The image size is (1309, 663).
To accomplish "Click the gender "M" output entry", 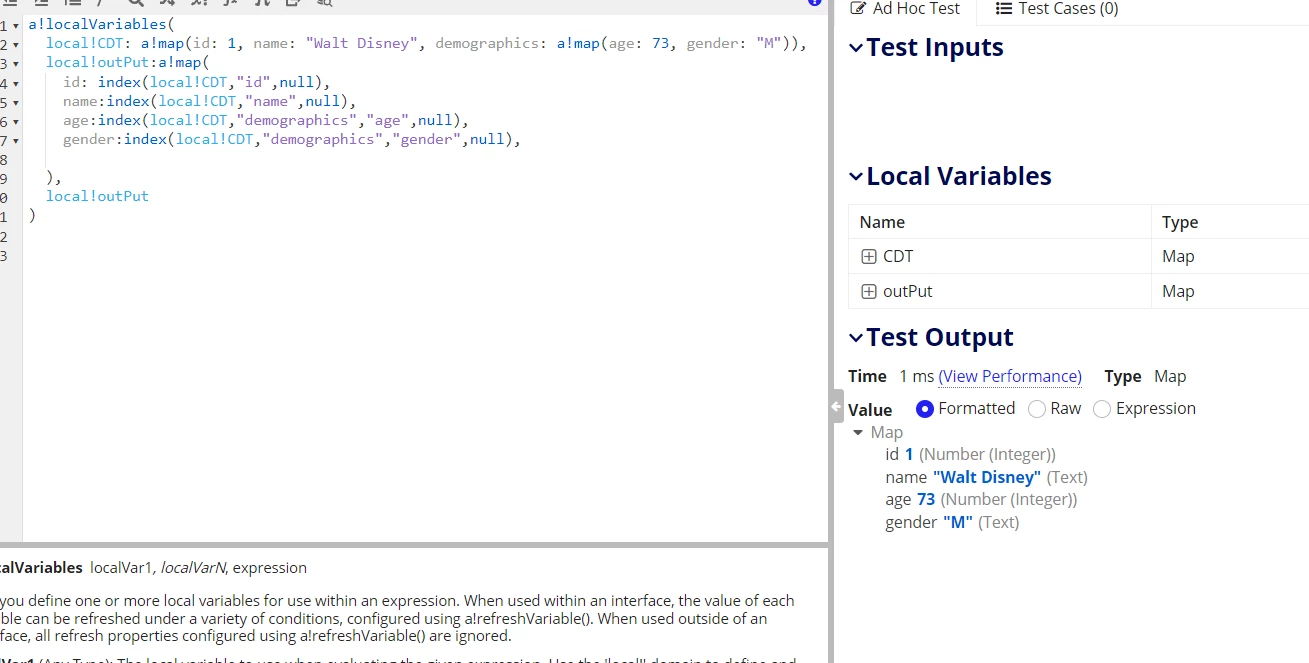I will (952, 523).
